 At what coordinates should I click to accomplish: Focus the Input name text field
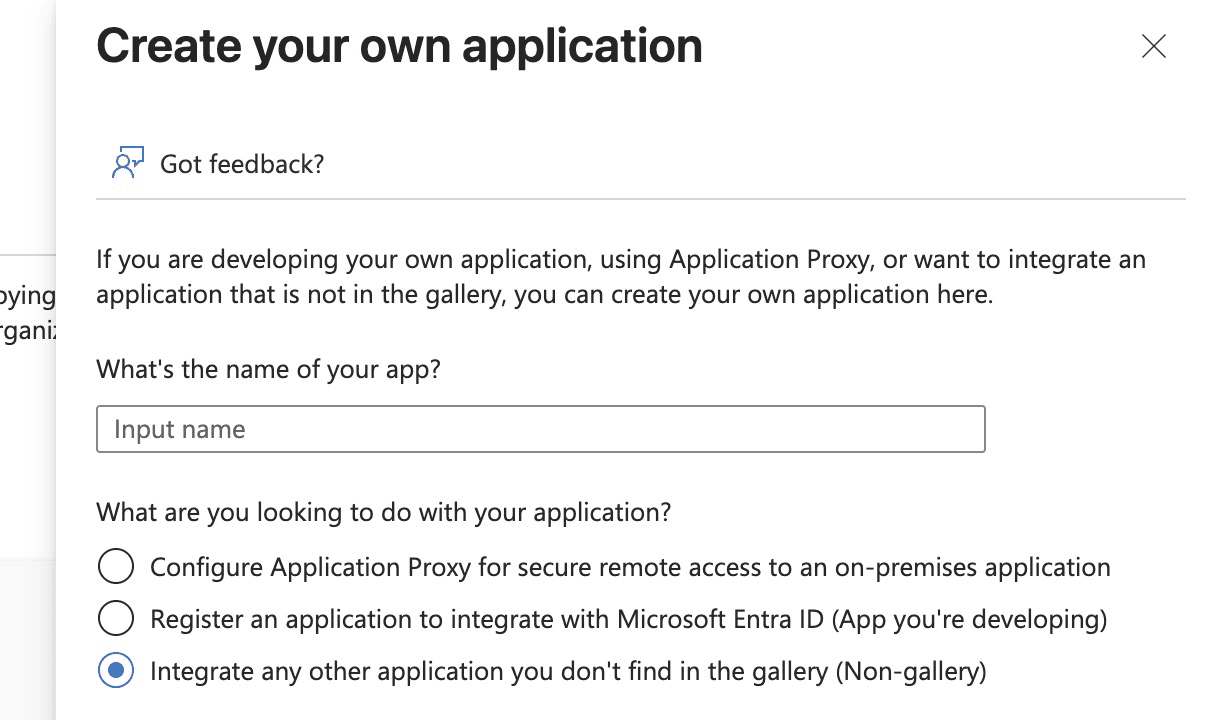(x=540, y=429)
